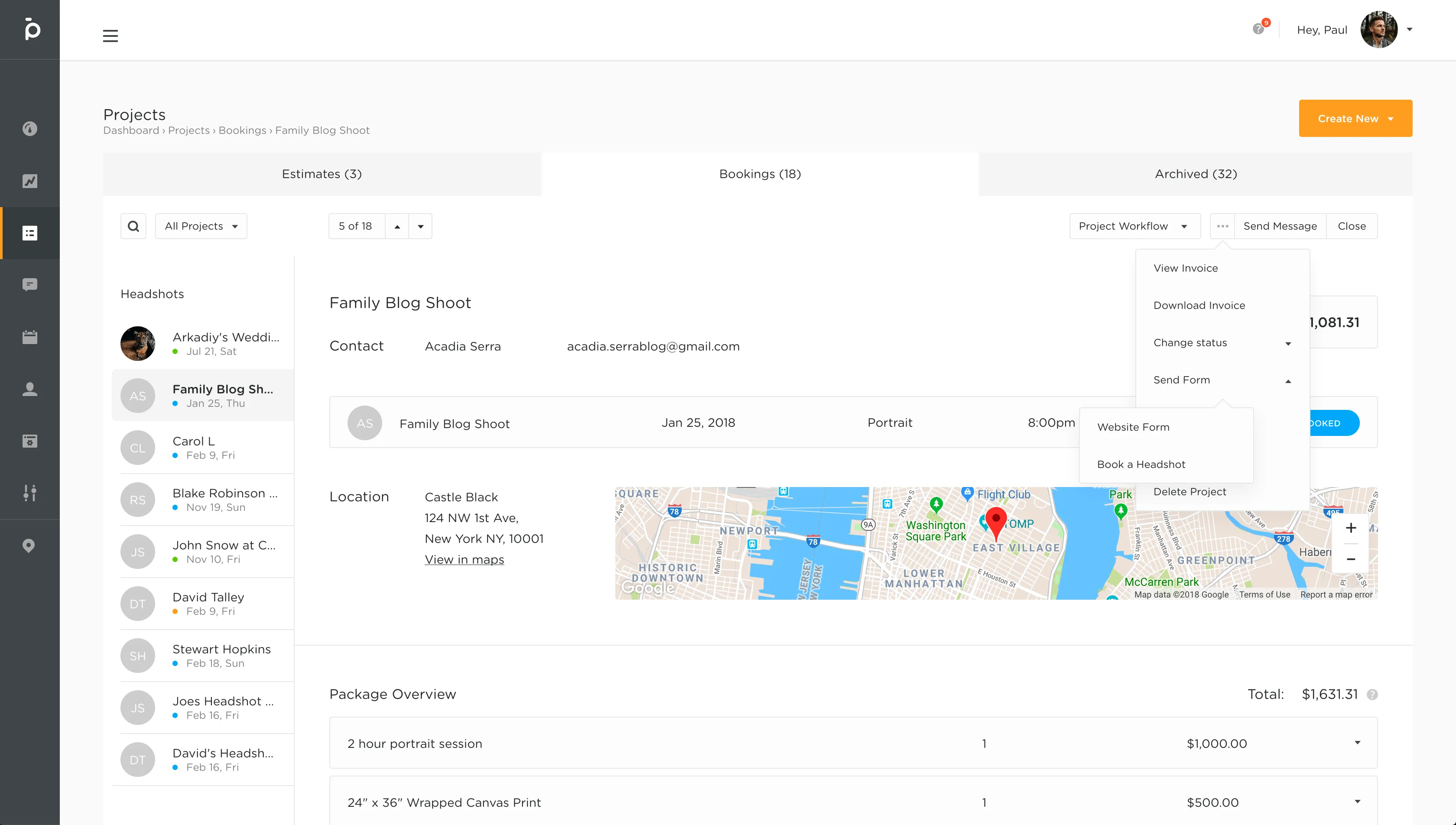Click the search magnifier icon
Viewport: 1456px width, 825px height.
(133, 226)
